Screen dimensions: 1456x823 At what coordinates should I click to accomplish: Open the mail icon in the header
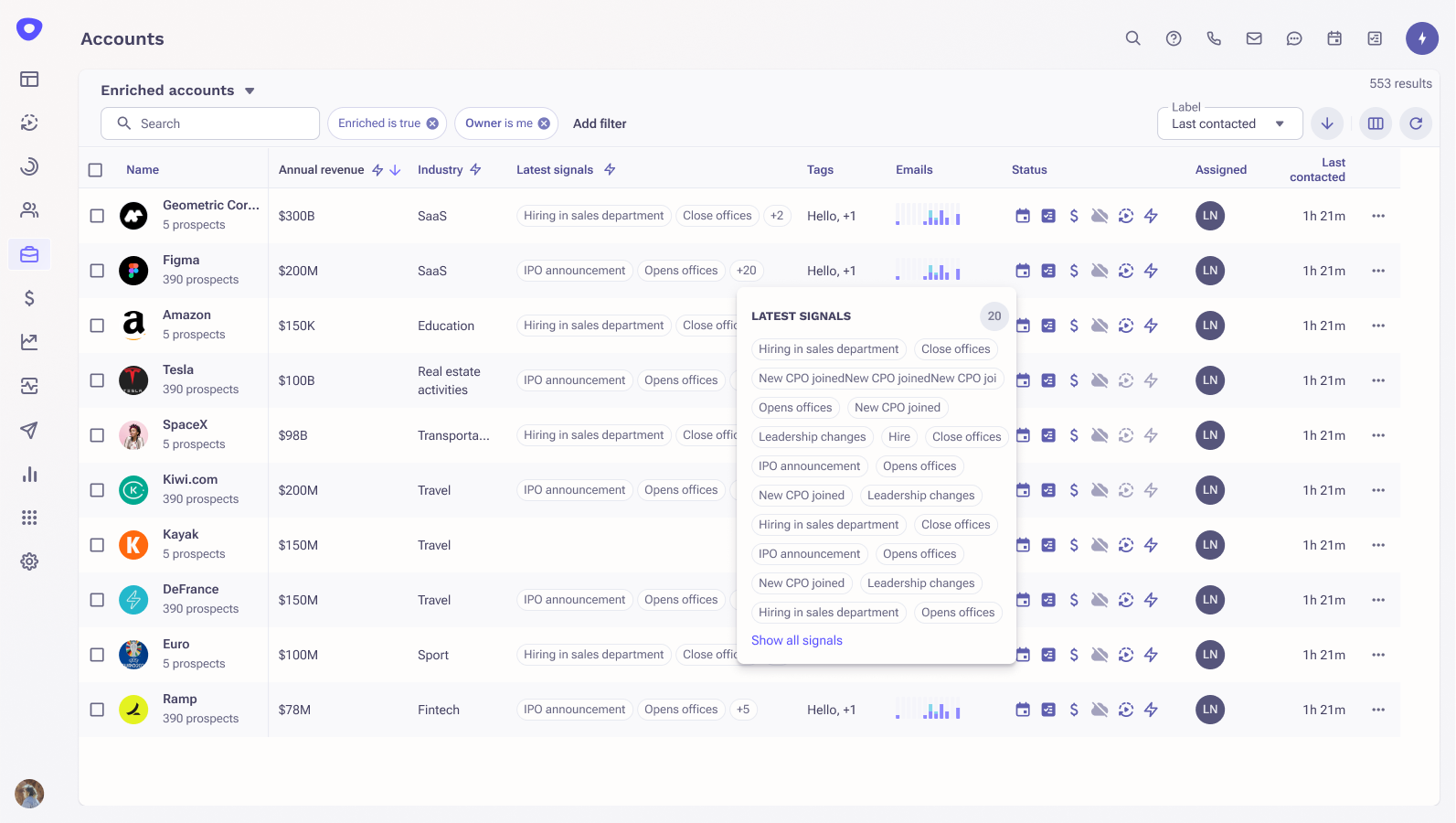1254,38
